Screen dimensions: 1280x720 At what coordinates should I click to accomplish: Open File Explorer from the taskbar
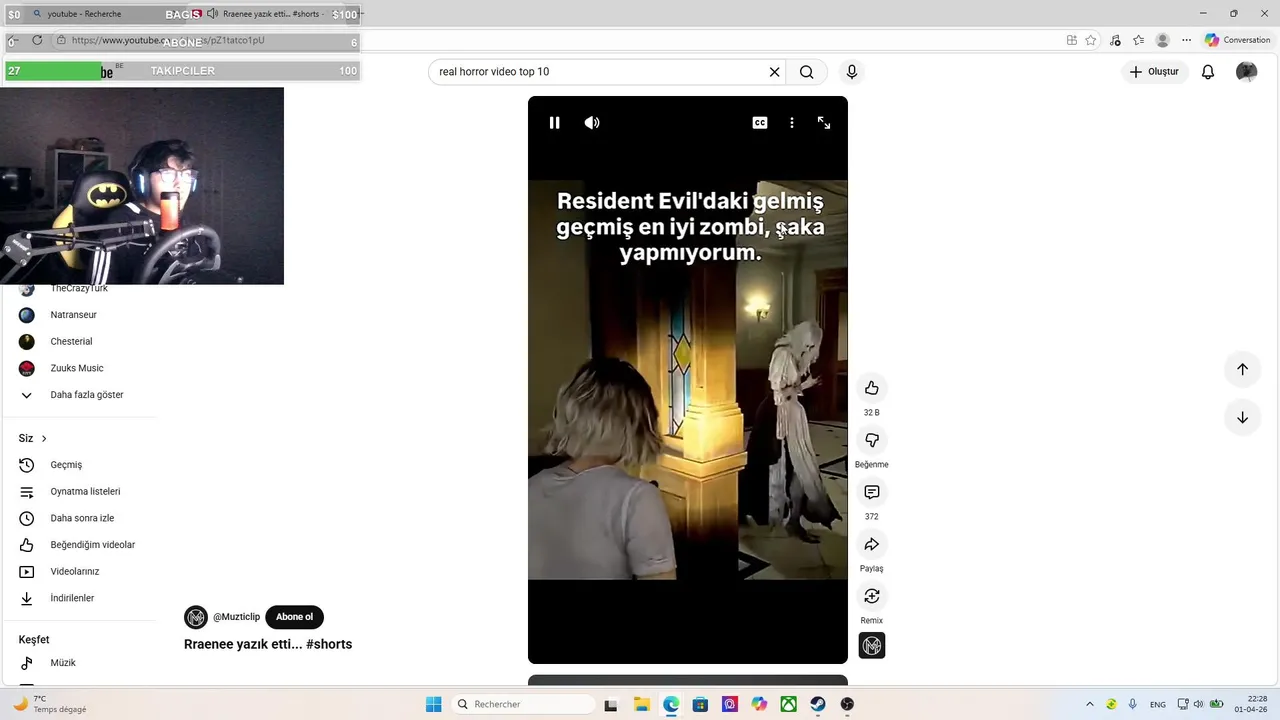click(641, 704)
